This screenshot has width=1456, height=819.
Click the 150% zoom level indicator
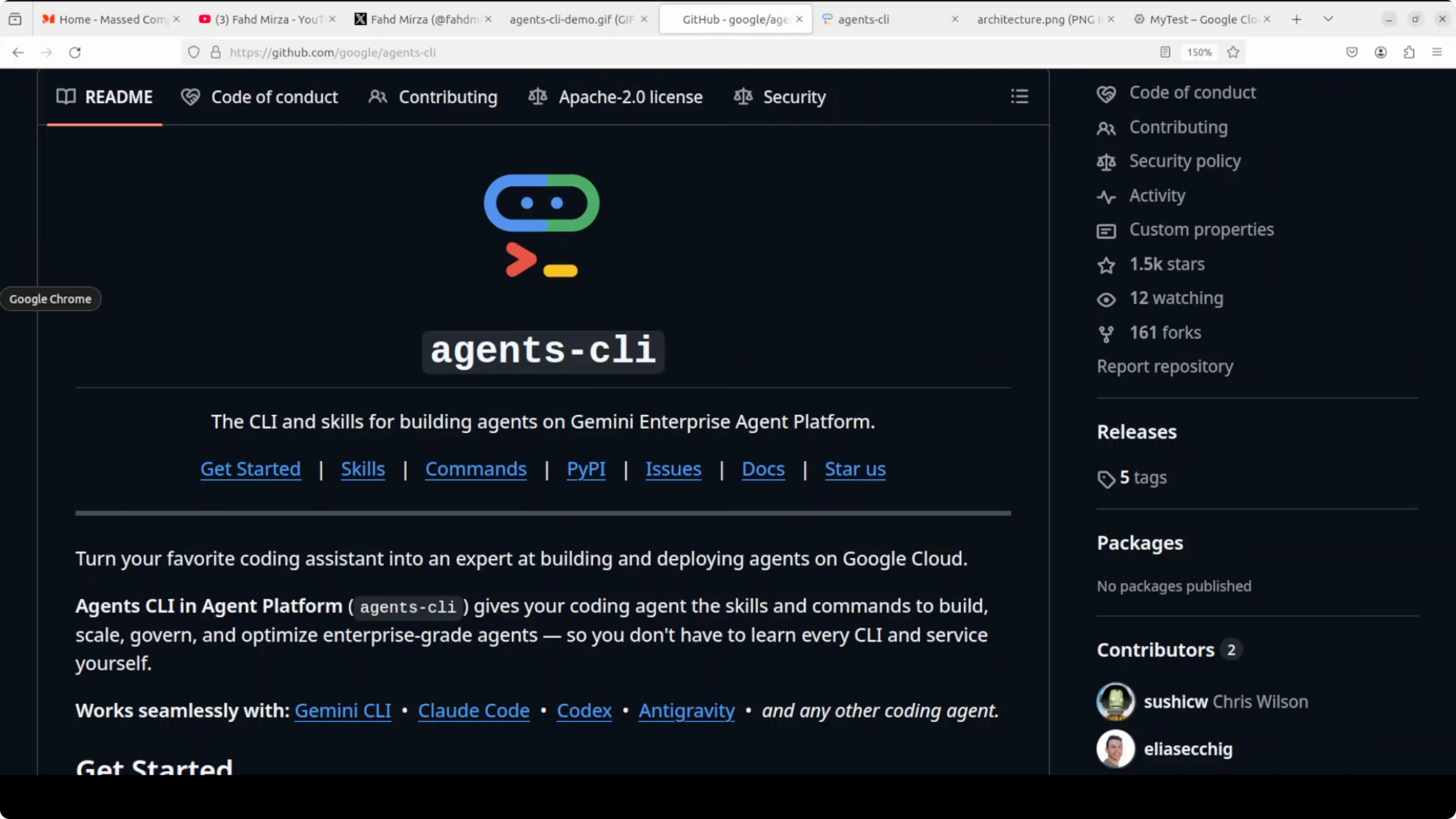tap(1199, 53)
